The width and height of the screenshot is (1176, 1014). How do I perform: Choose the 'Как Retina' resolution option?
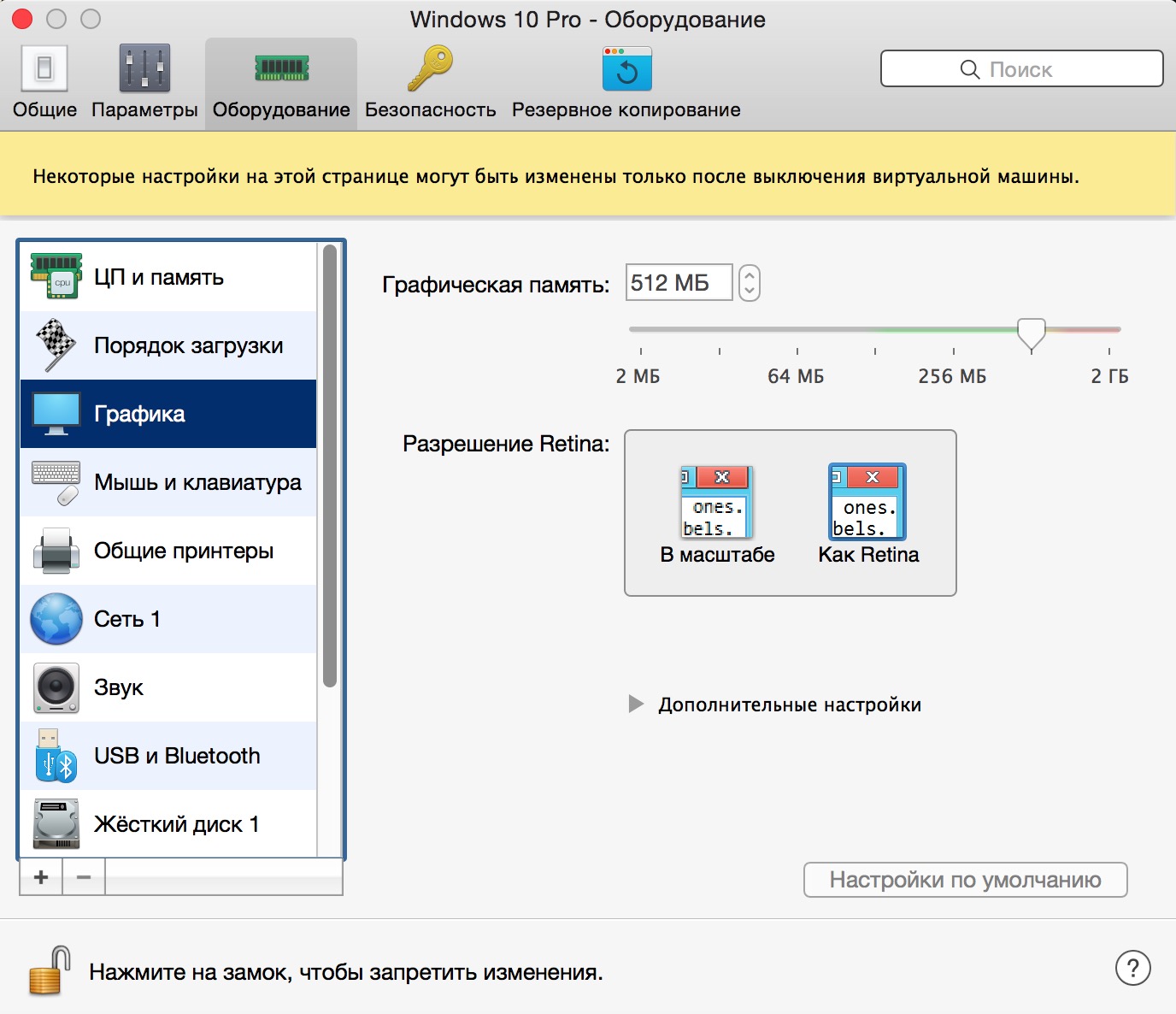click(x=867, y=515)
